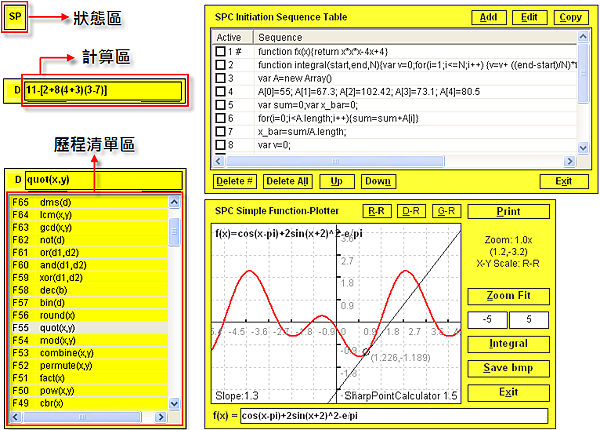The height and width of the screenshot is (430, 600).
Task: Click calculation field with 11-[2+8(4+3)(3-7)]
Action: tap(103, 91)
